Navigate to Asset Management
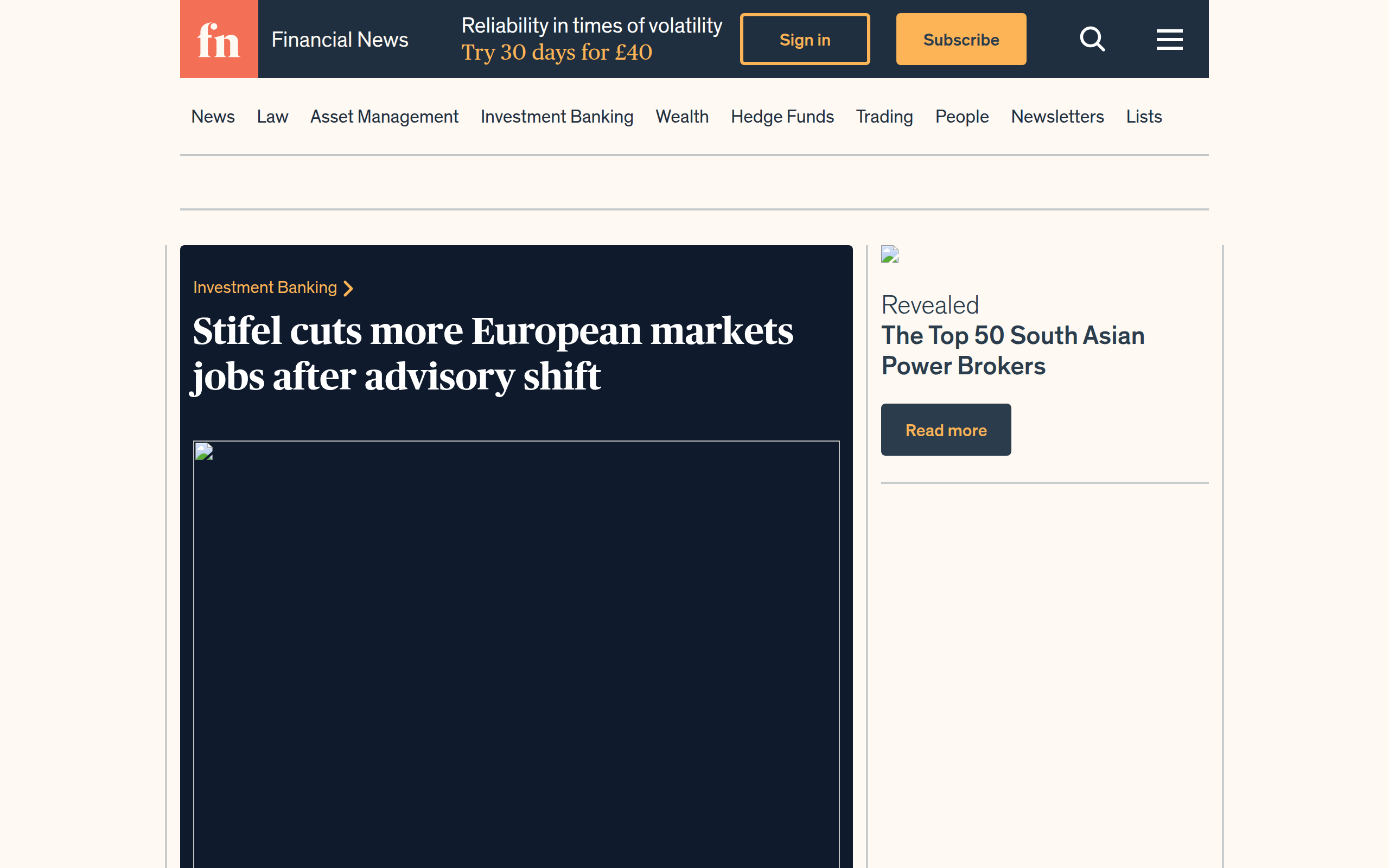 coord(384,117)
